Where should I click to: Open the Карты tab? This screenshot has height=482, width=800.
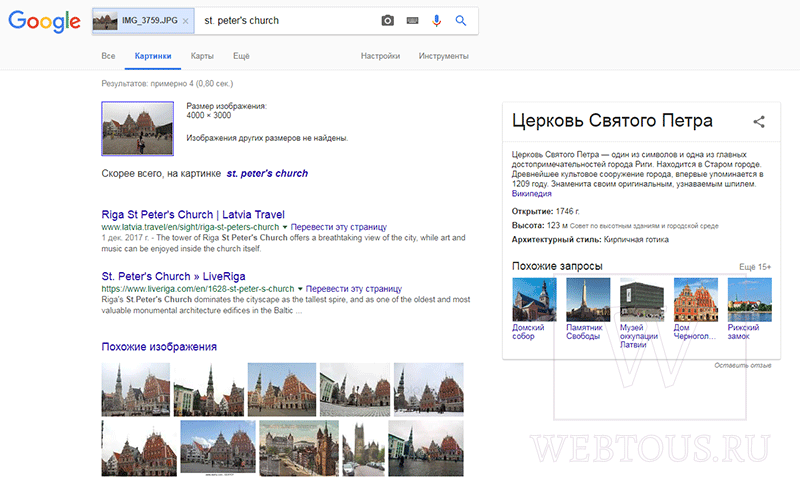click(x=202, y=56)
